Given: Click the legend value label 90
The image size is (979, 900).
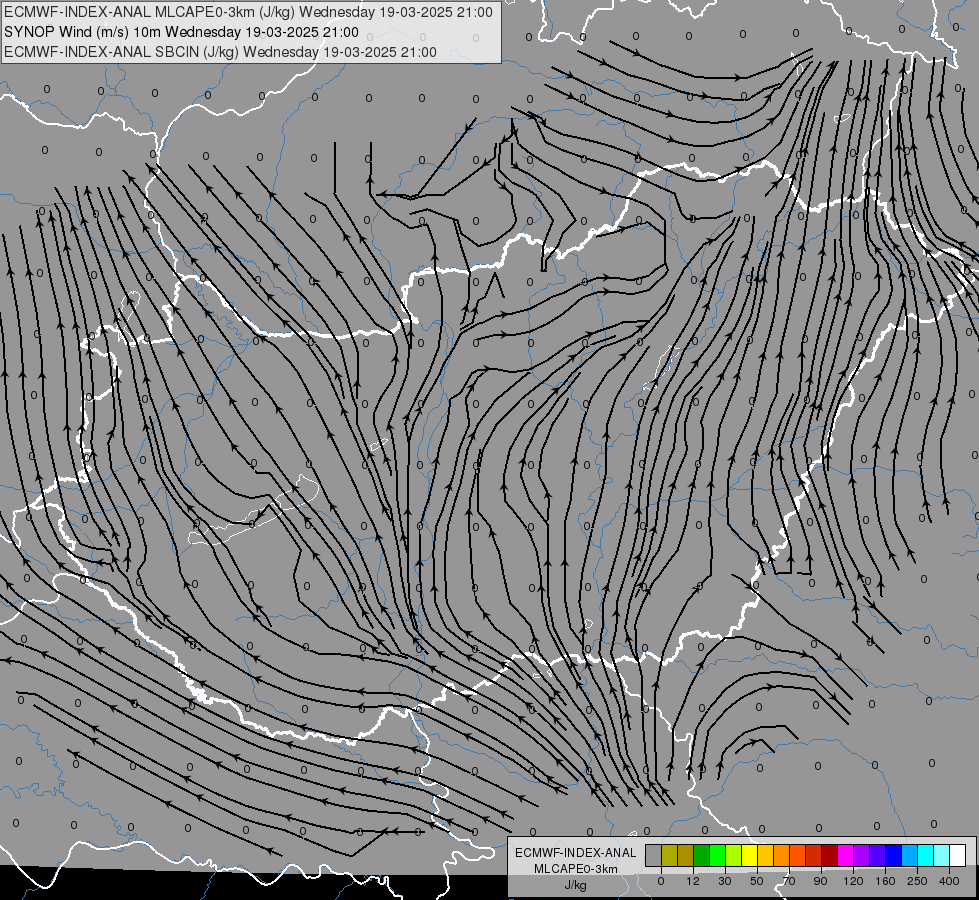Looking at the screenshot, I should click(820, 881).
